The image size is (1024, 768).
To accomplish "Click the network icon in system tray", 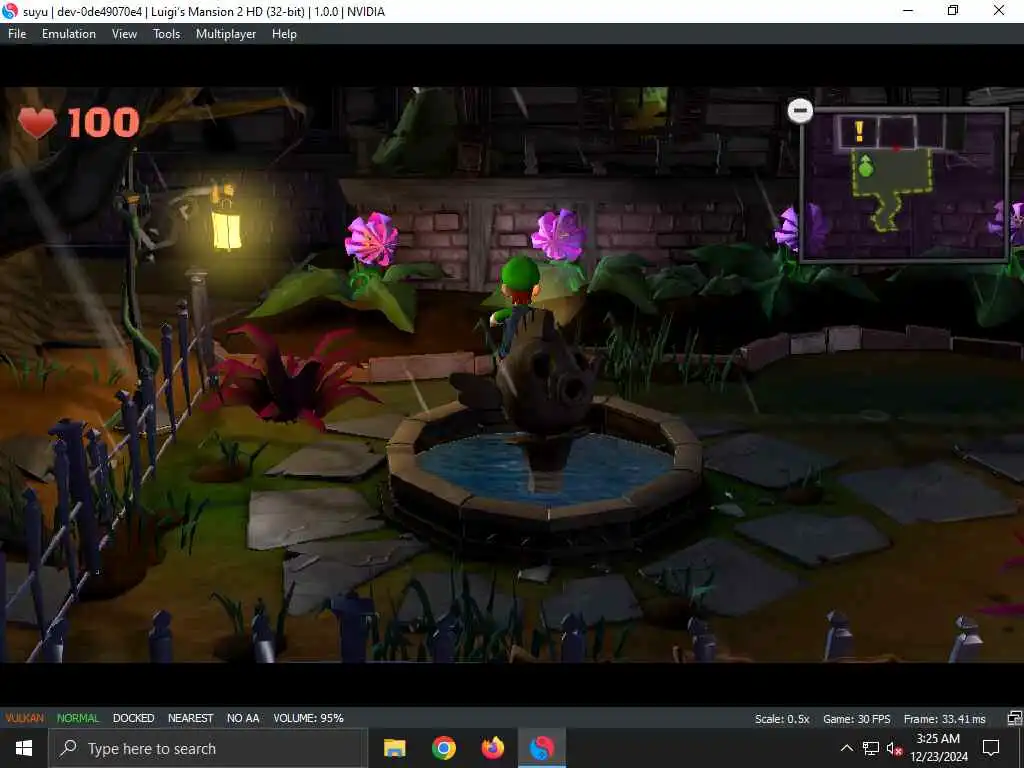I will pyautogui.click(x=871, y=748).
